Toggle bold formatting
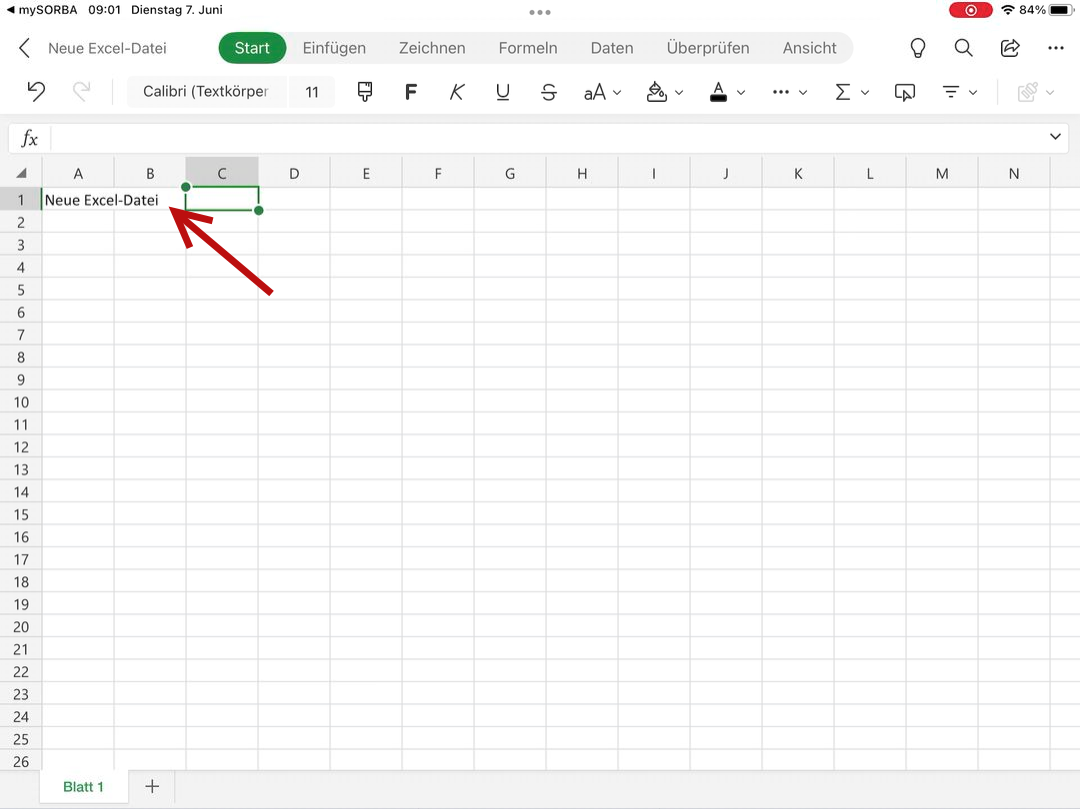The width and height of the screenshot is (1080, 809). 410,92
